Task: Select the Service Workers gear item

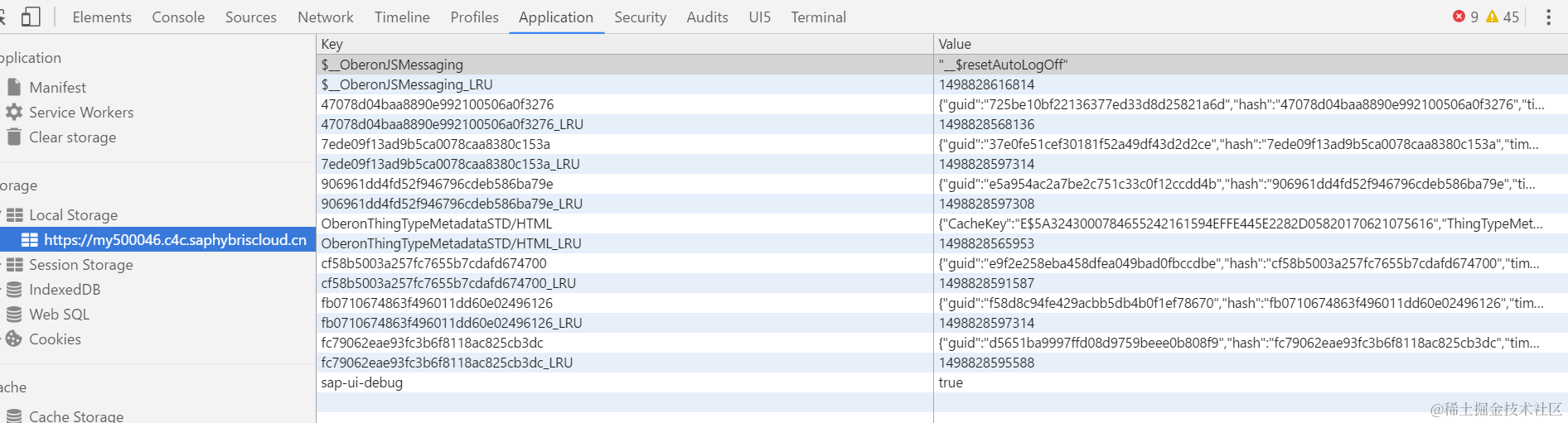Action: pos(70,112)
